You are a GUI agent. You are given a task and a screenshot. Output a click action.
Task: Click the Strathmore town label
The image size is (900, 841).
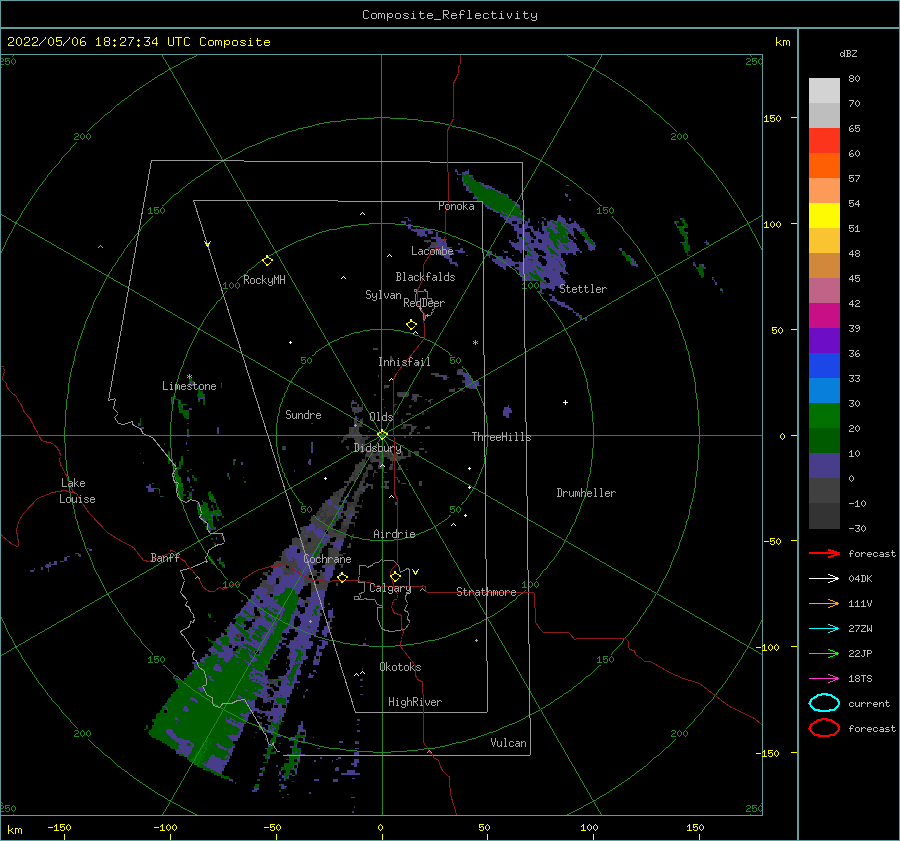click(x=486, y=592)
